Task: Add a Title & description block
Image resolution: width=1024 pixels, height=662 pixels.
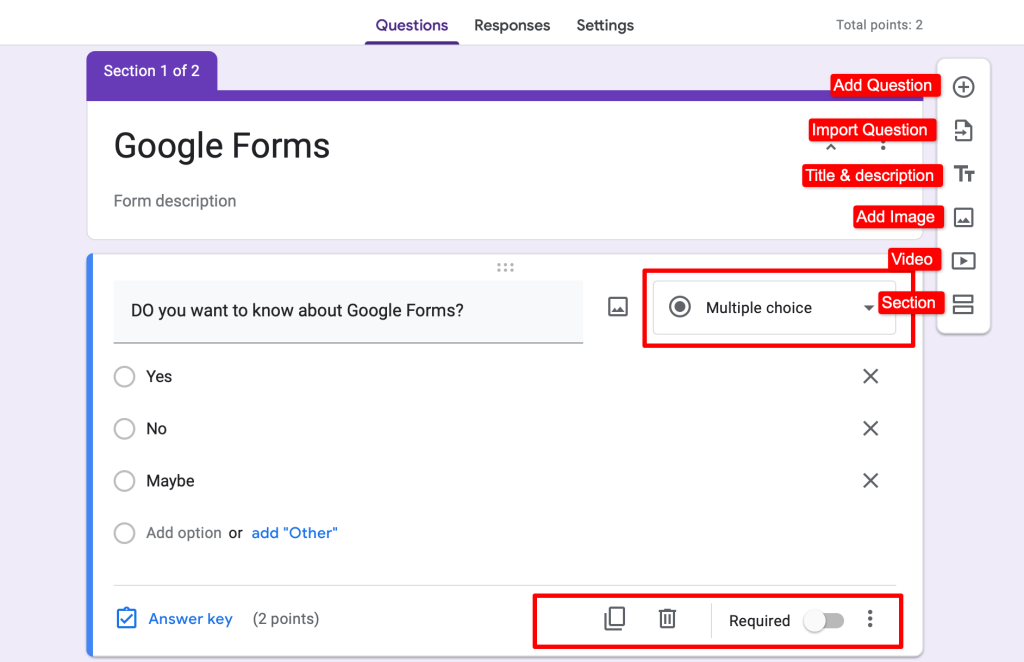Action: [963, 174]
